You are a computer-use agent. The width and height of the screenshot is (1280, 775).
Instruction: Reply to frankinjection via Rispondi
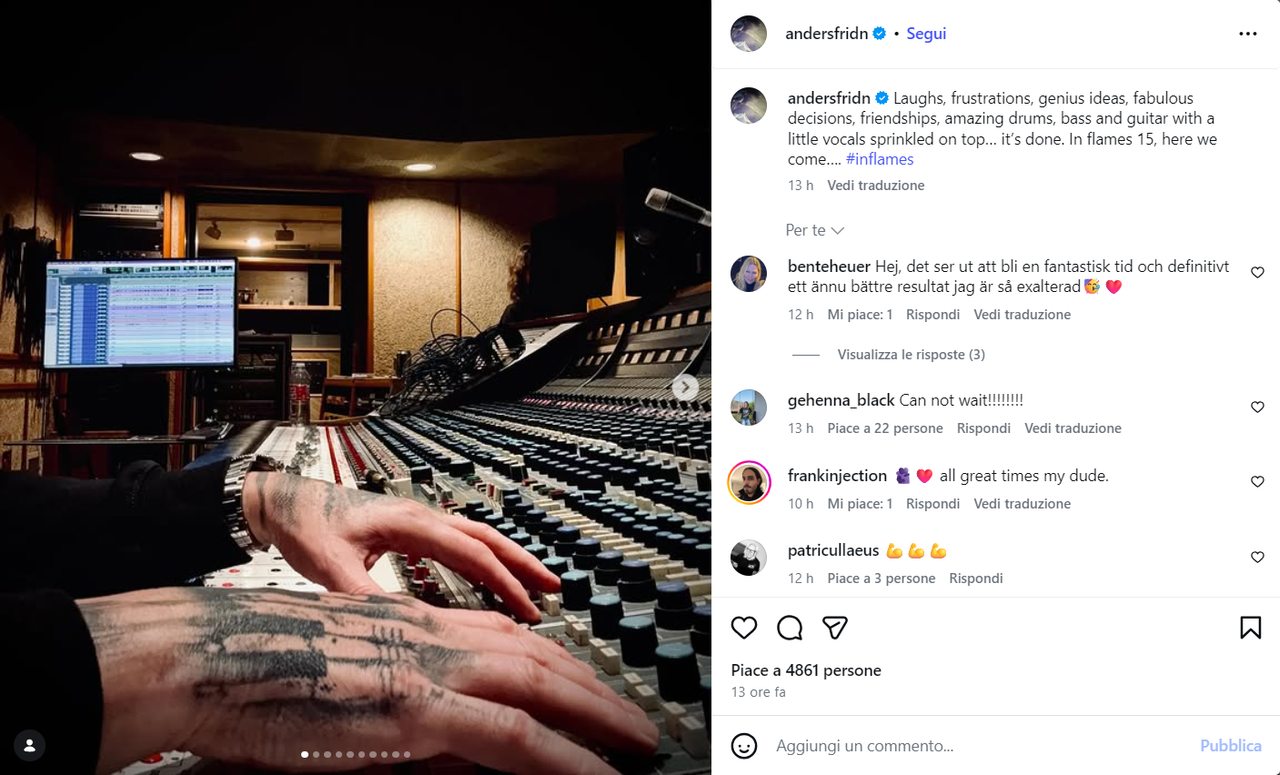(x=933, y=504)
